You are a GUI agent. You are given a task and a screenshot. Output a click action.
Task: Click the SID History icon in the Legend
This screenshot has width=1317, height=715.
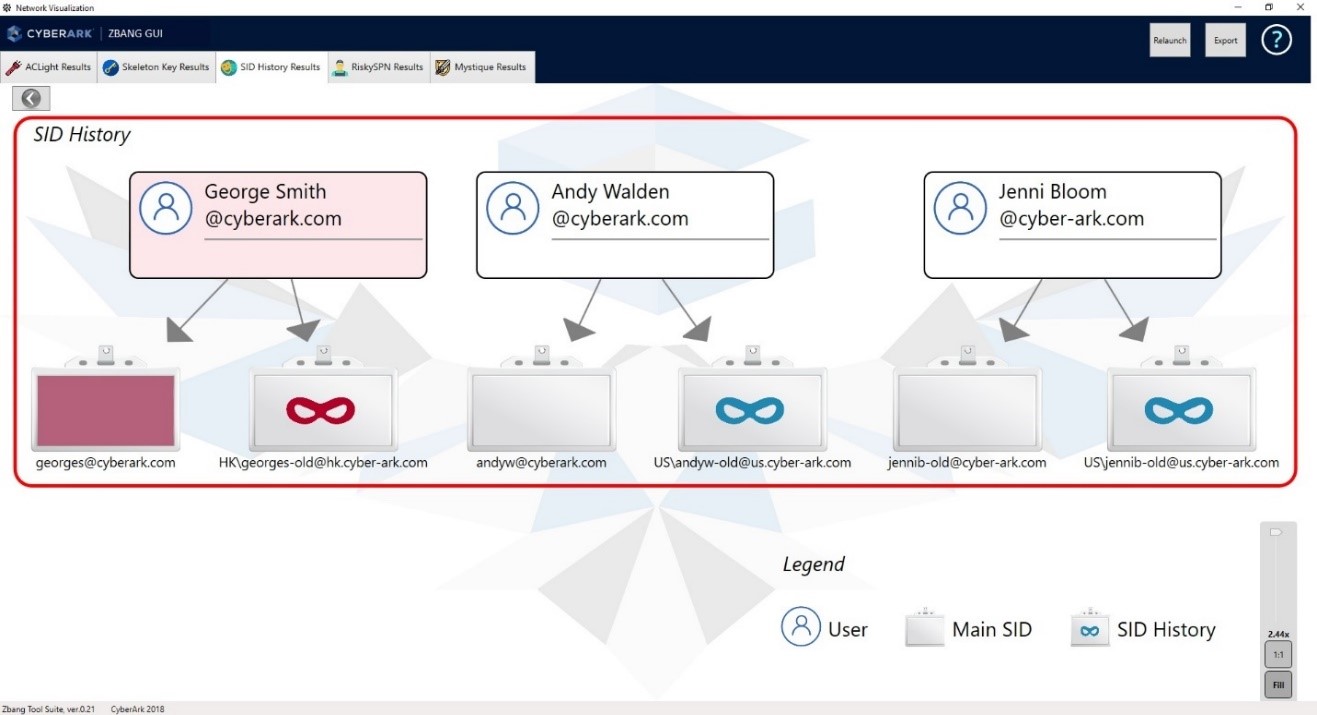(x=1089, y=628)
